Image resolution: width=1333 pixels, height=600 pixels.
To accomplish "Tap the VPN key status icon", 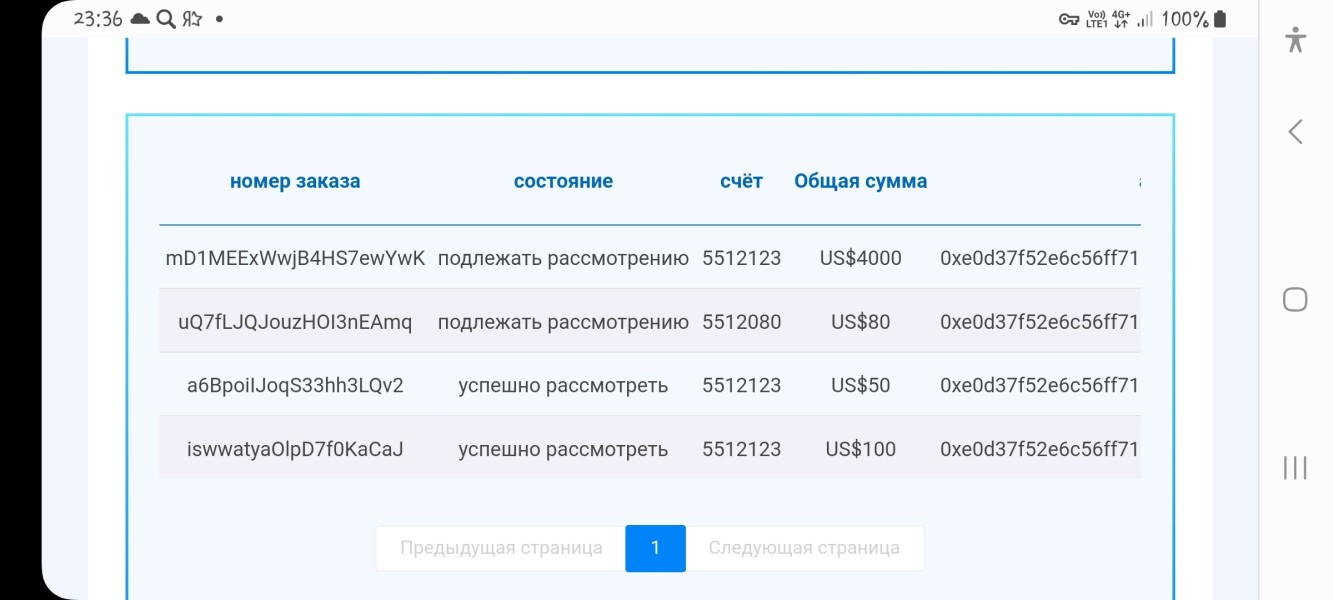I will click(x=1069, y=19).
